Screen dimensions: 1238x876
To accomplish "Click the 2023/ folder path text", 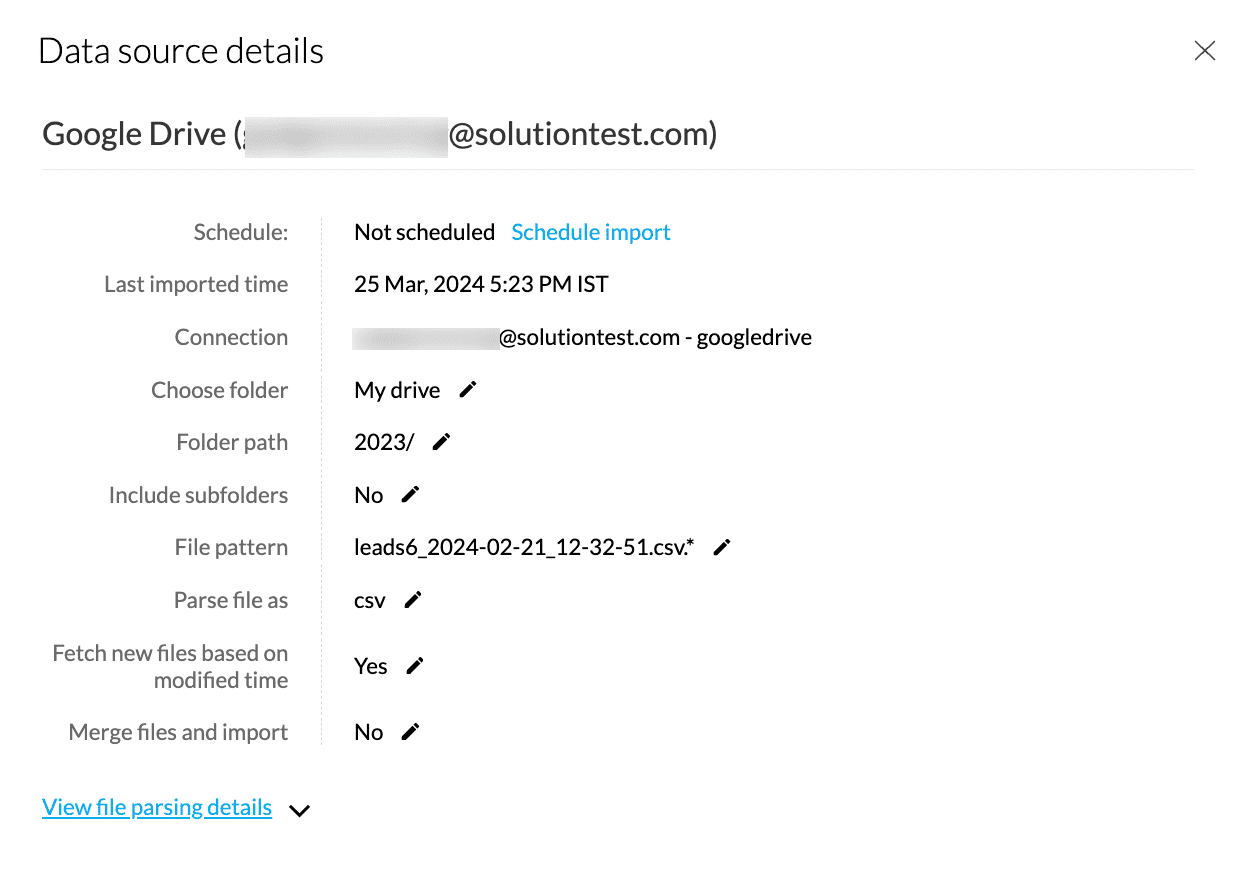I will click(384, 442).
